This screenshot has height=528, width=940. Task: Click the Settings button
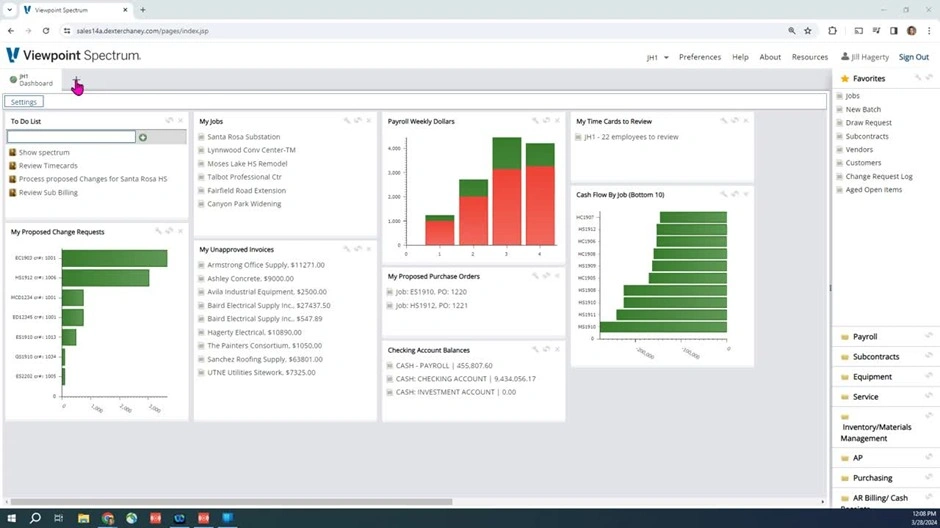click(23, 102)
